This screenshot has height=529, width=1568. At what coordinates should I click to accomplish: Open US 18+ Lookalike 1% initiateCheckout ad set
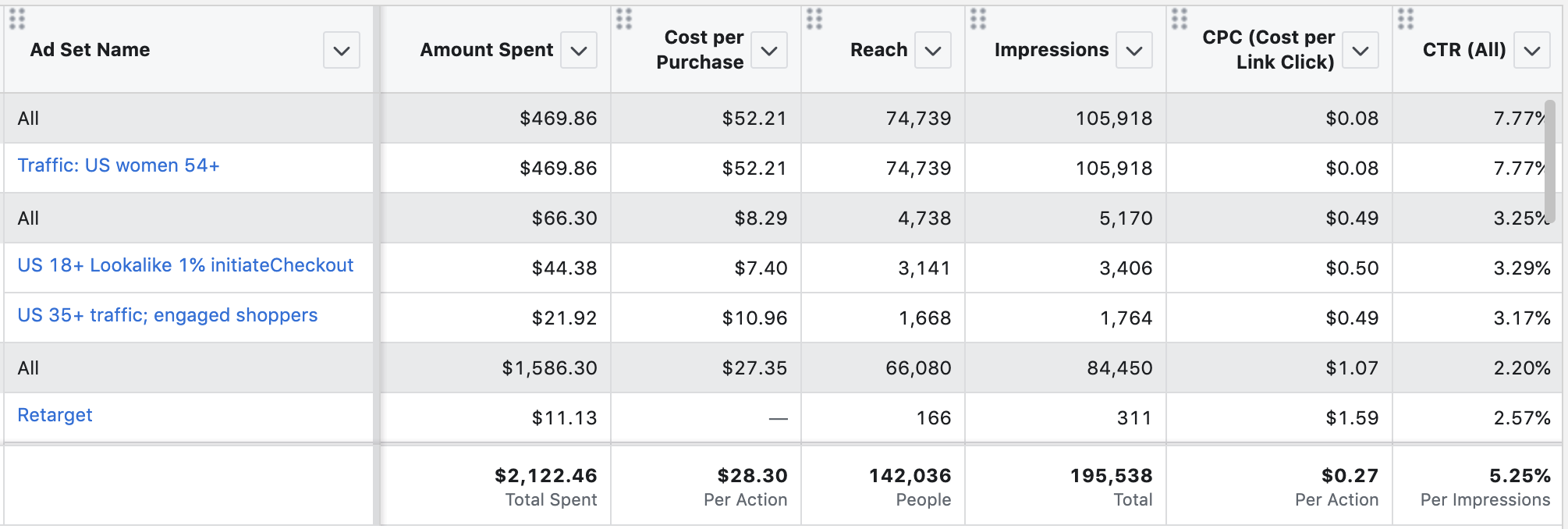[x=185, y=265]
